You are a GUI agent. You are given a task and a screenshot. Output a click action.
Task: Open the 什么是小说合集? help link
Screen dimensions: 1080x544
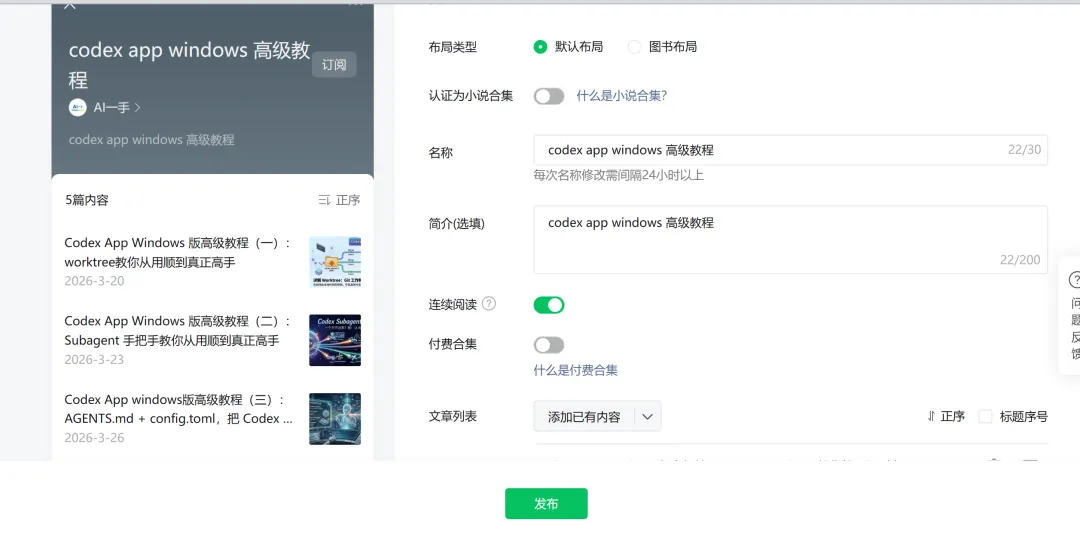tap(621, 96)
